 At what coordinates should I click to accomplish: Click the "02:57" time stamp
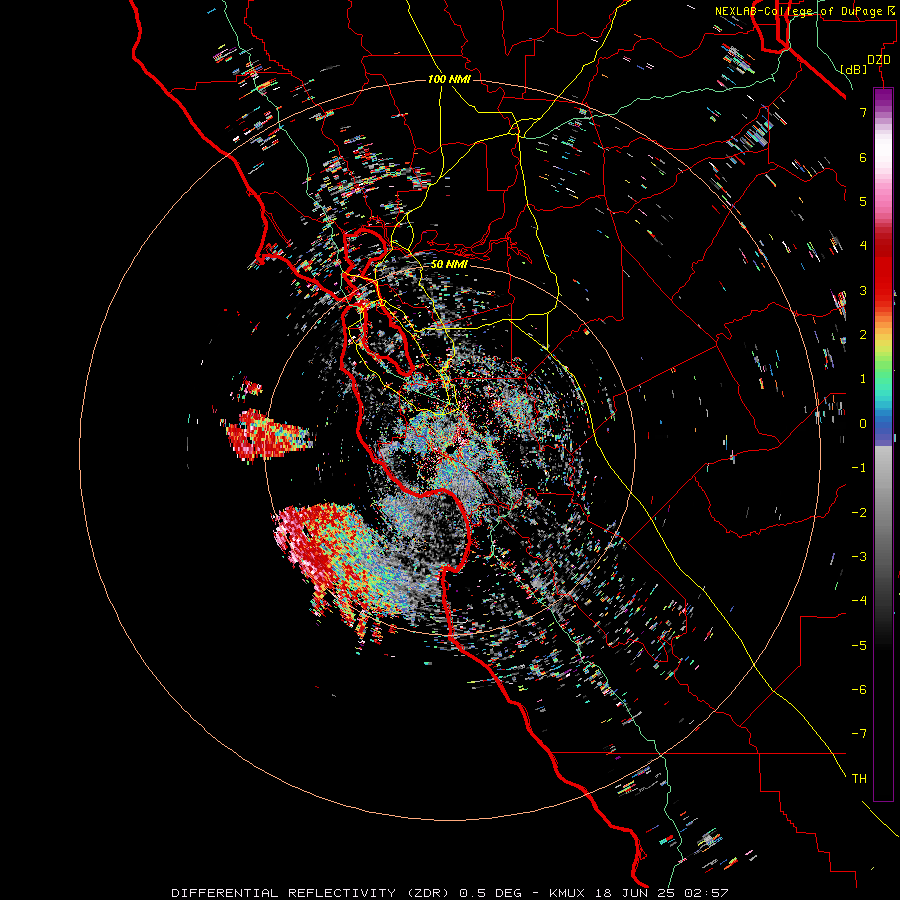709,893
